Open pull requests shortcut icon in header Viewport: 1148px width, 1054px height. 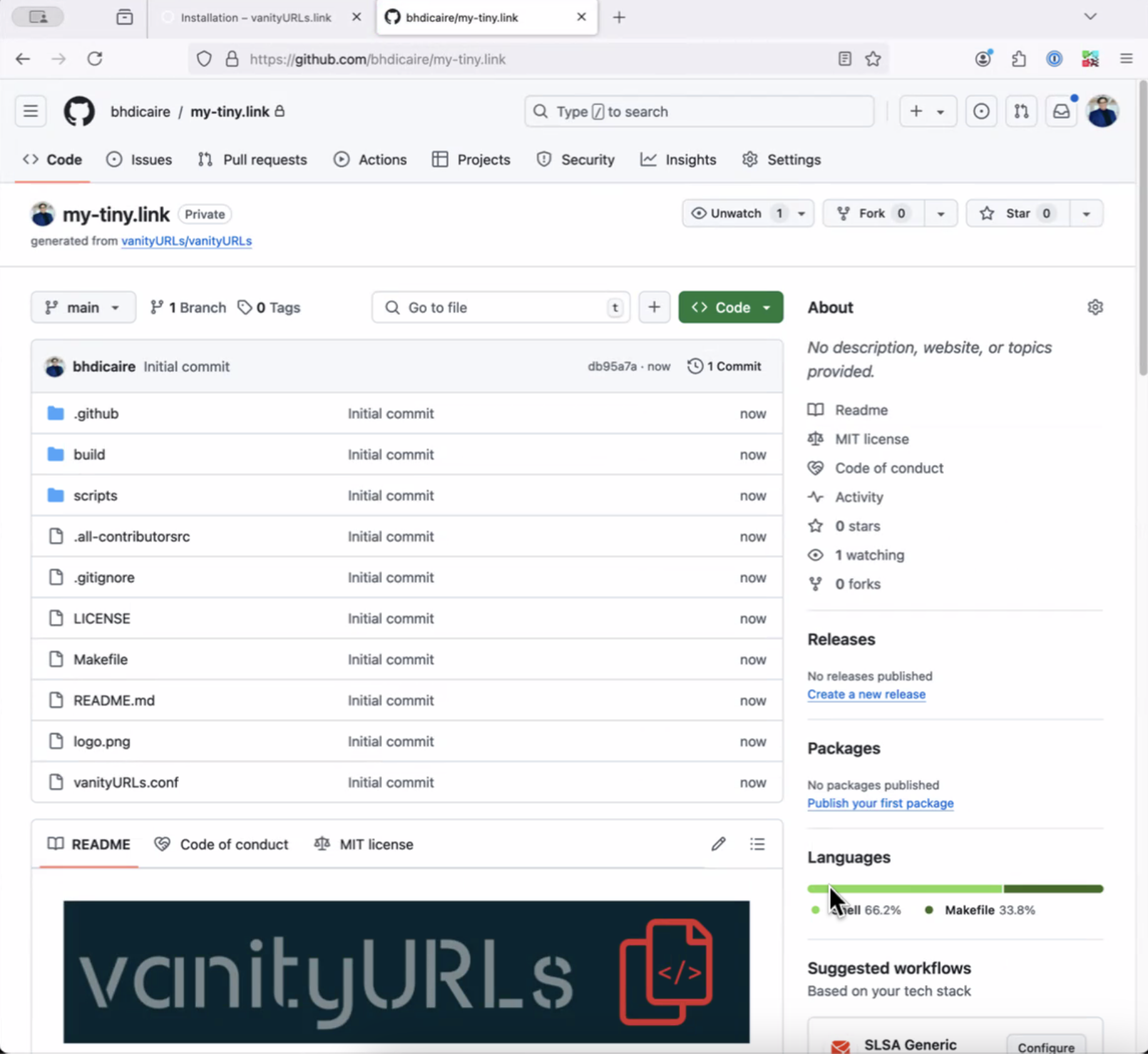[1021, 111]
